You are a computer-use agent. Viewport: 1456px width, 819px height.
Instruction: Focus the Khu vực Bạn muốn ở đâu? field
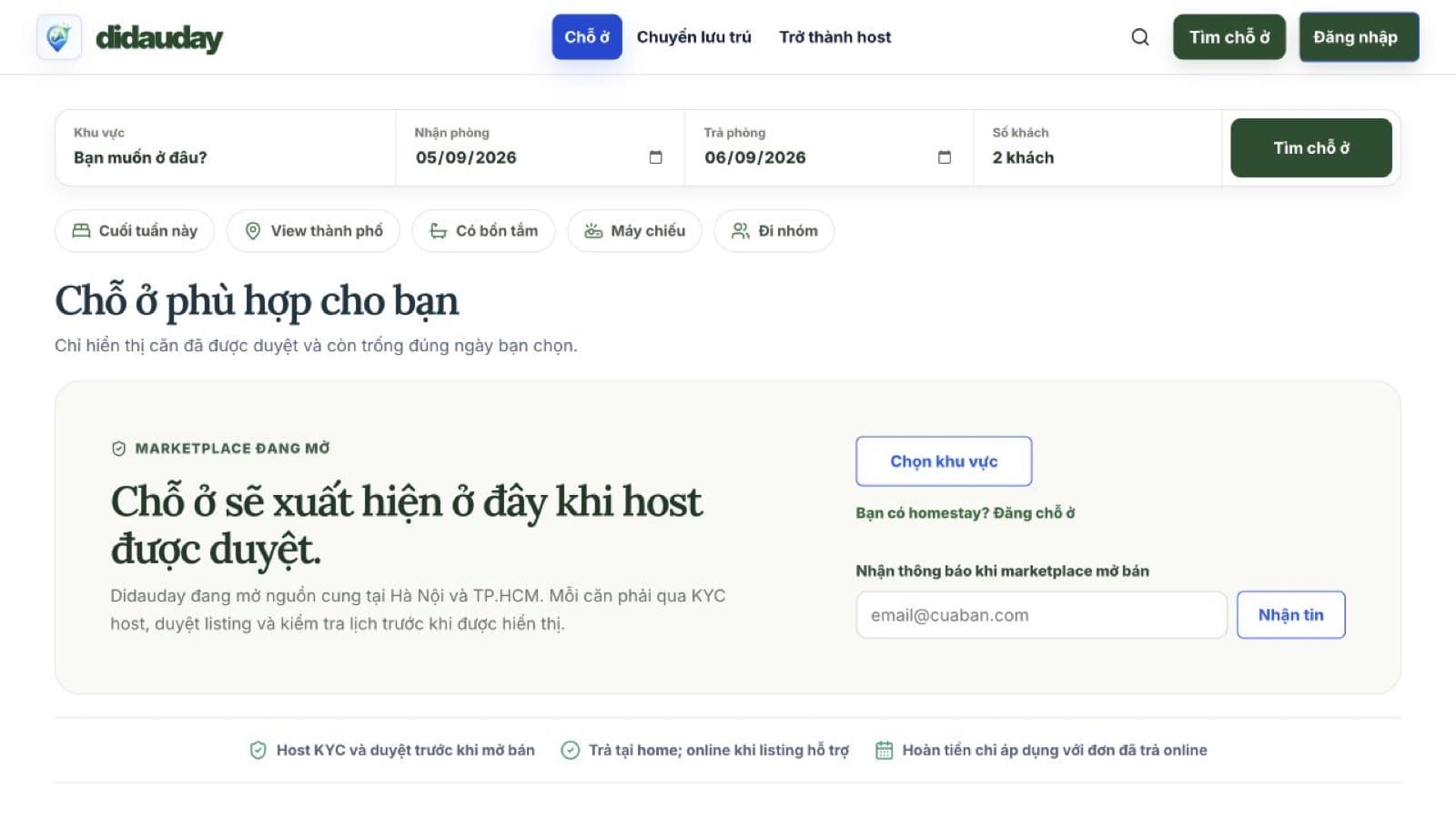[226, 147]
